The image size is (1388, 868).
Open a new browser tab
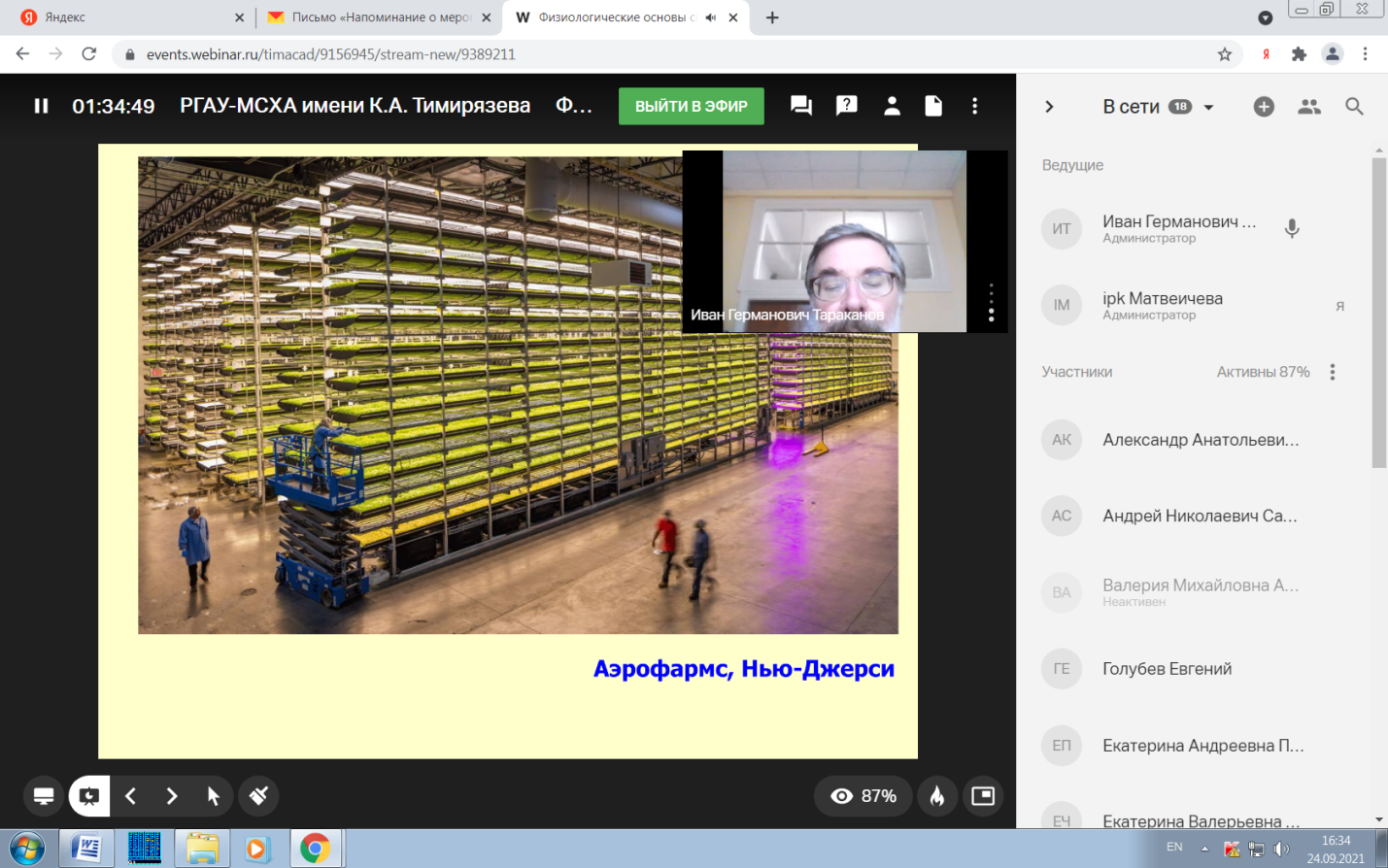coord(772,17)
